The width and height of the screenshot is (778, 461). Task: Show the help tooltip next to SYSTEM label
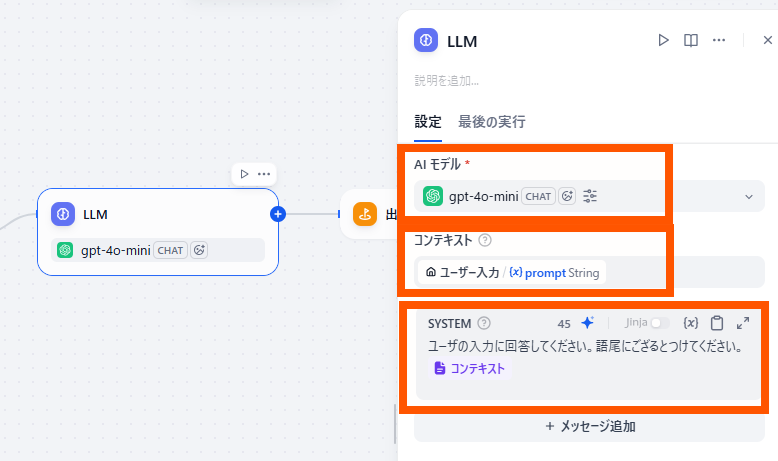(484, 323)
